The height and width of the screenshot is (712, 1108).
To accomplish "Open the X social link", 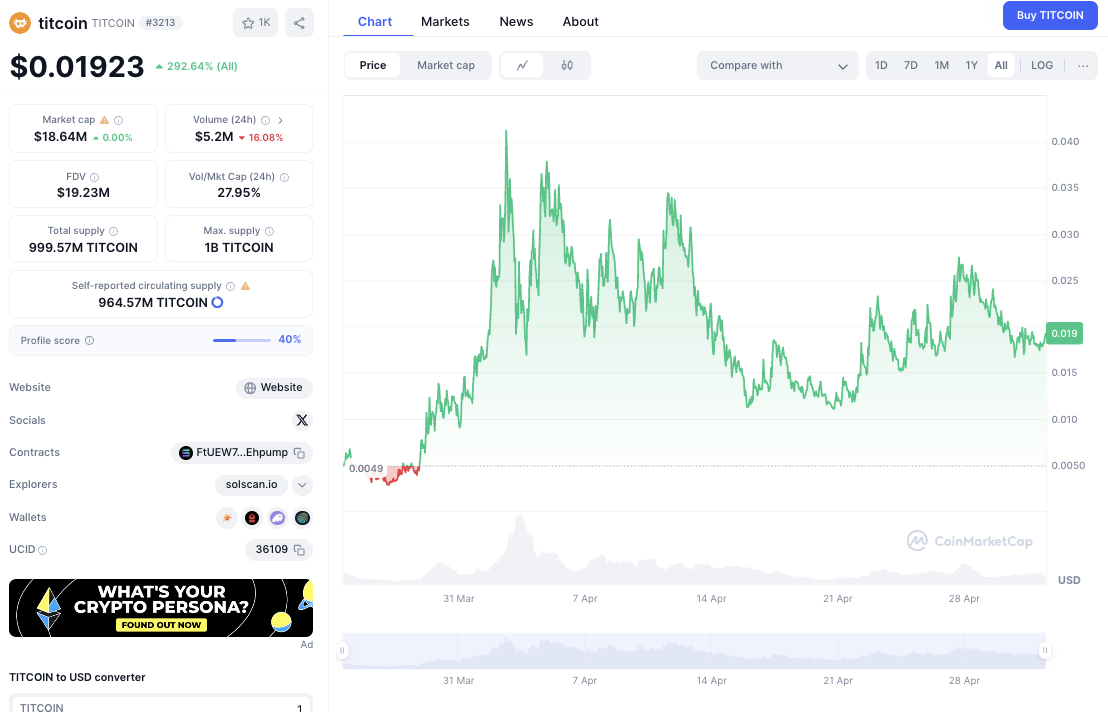I will [302, 420].
